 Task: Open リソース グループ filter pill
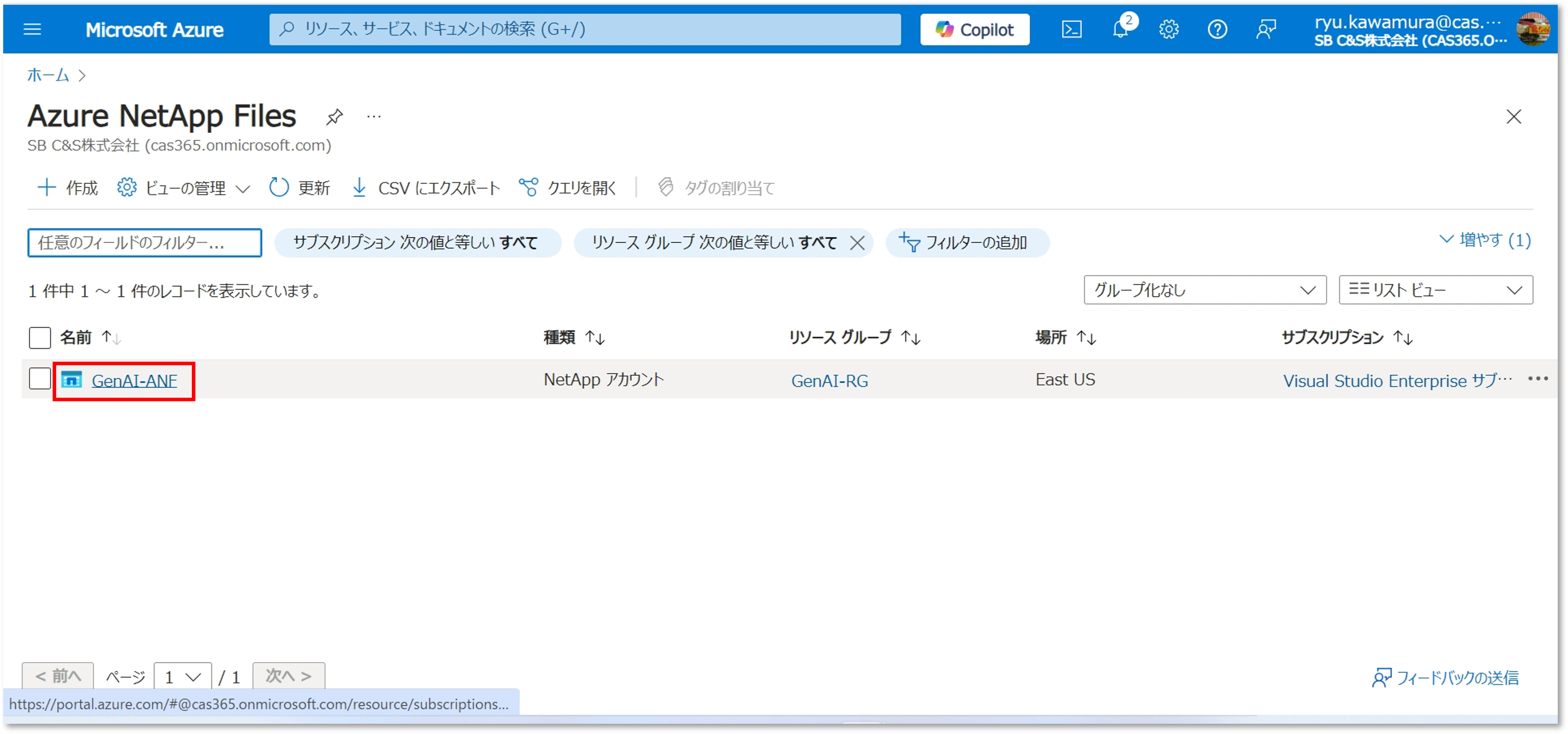714,243
